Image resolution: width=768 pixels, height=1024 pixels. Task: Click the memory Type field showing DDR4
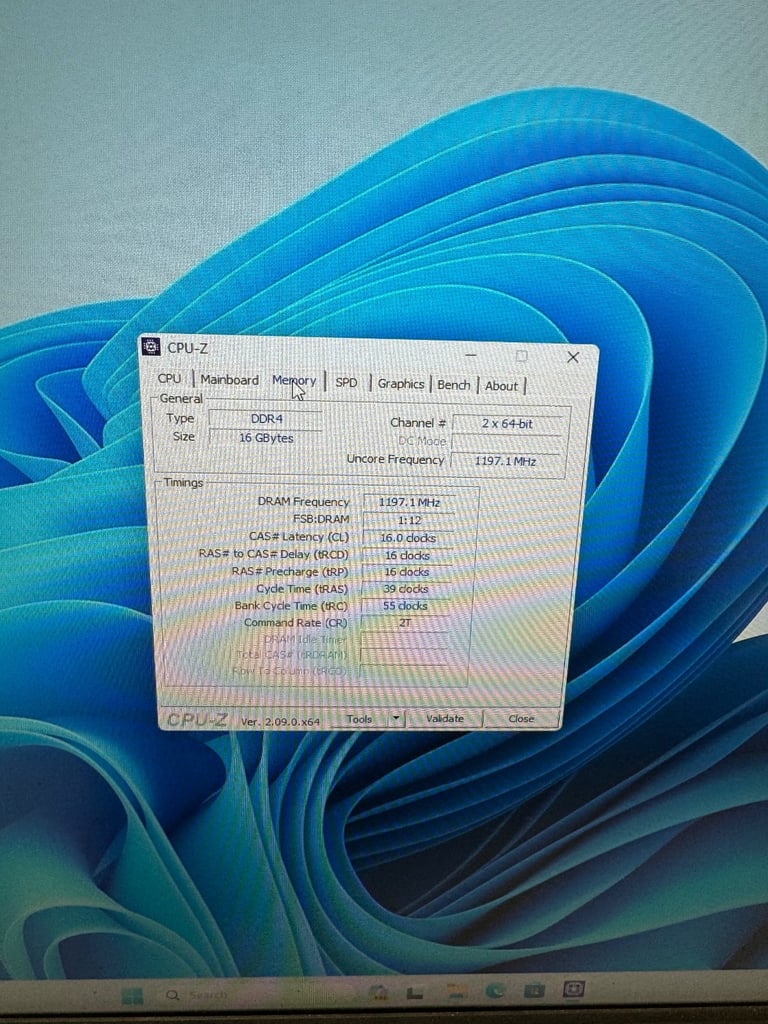266,419
